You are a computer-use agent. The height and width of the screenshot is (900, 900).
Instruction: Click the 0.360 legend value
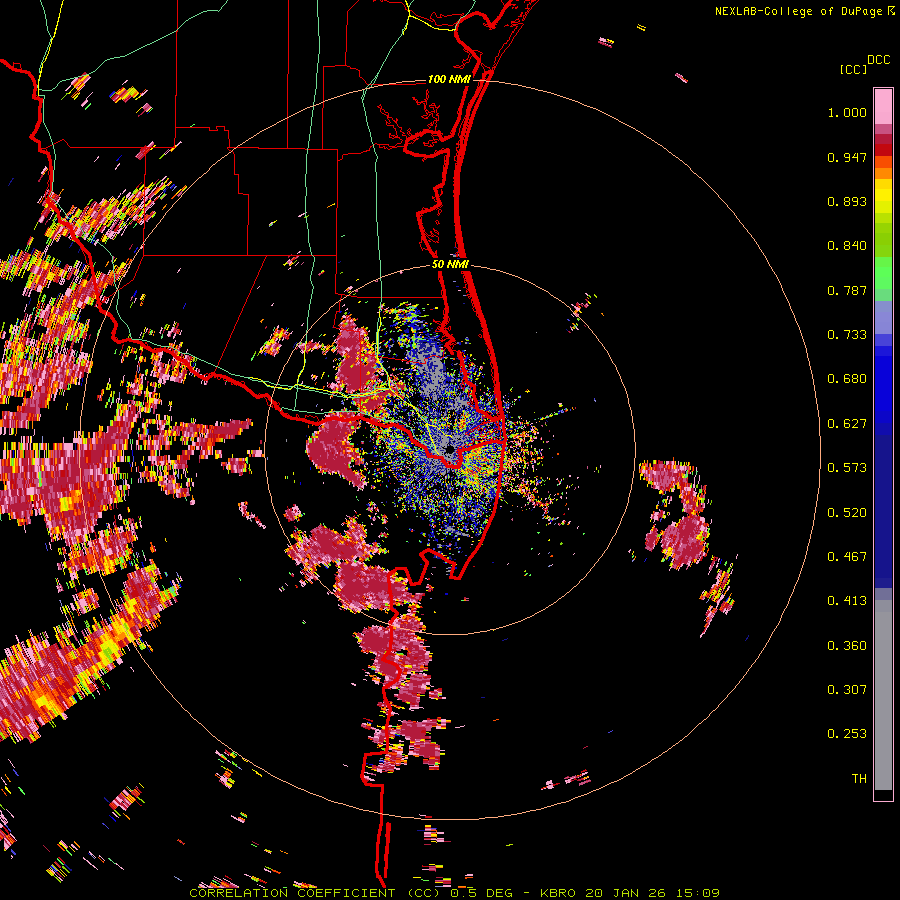tap(847, 646)
